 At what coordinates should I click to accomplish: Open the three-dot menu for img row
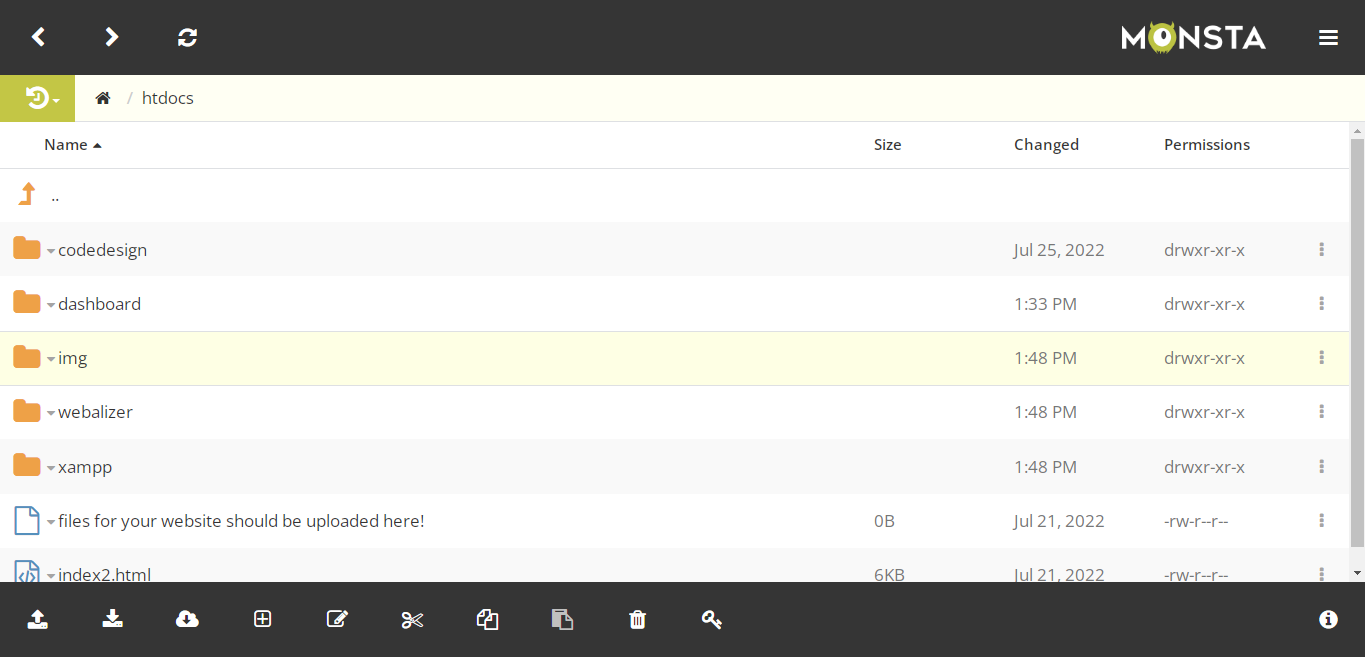(1321, 358)
